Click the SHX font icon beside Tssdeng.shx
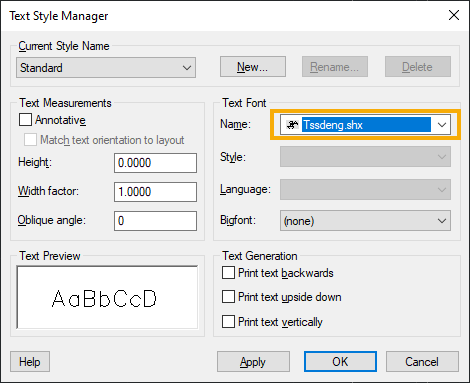470x383 pixels. click(x=292, y=125)
